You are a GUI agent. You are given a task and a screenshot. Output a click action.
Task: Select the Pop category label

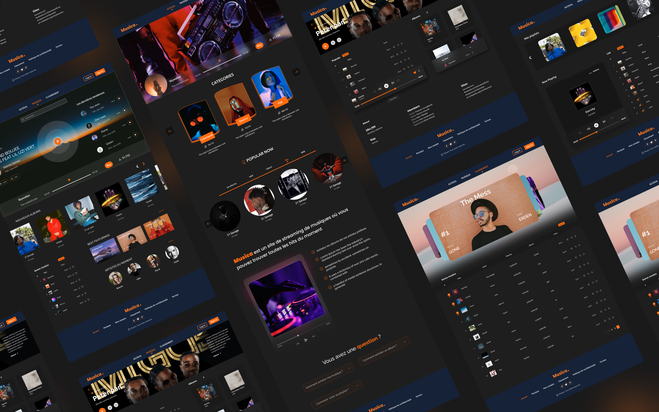(280, 102)
